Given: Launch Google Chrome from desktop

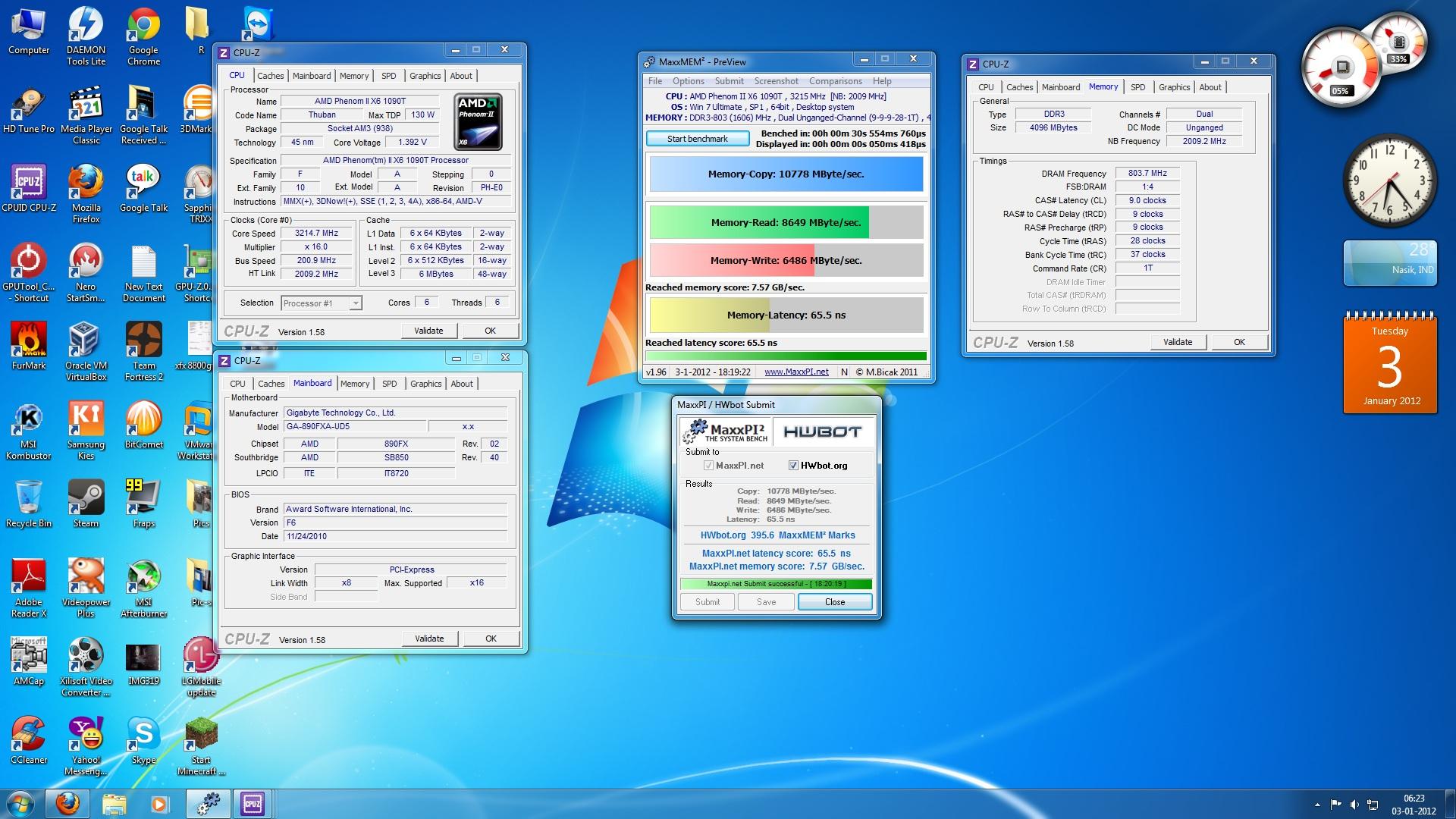Looking at the screenshot, I should (x=144, y=36).
